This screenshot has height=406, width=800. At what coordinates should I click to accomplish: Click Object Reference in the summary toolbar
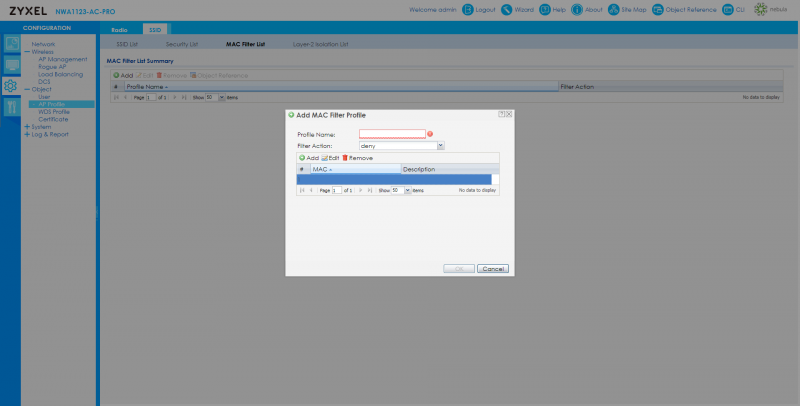pos(219,75)
